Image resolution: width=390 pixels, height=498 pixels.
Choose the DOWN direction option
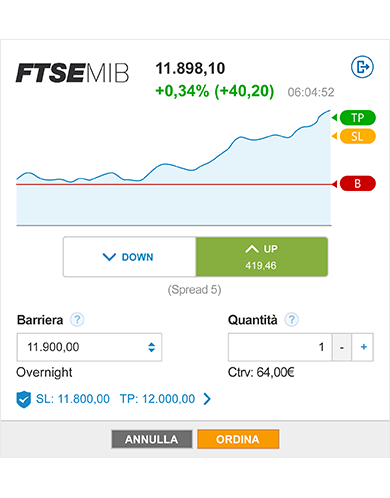pos(129,257)
